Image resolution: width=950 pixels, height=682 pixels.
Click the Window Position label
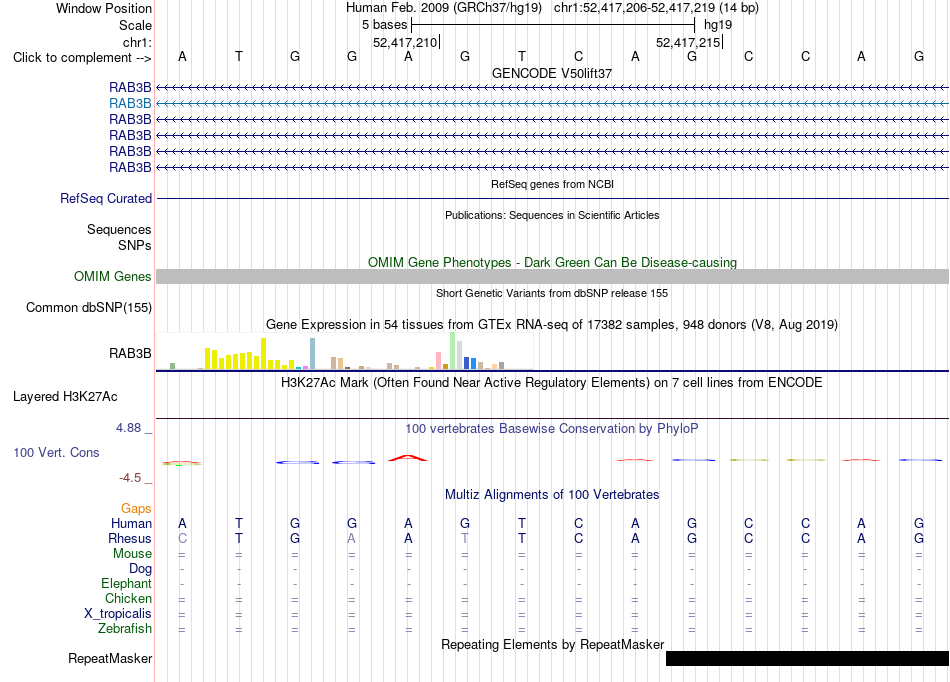pos(104,8)
